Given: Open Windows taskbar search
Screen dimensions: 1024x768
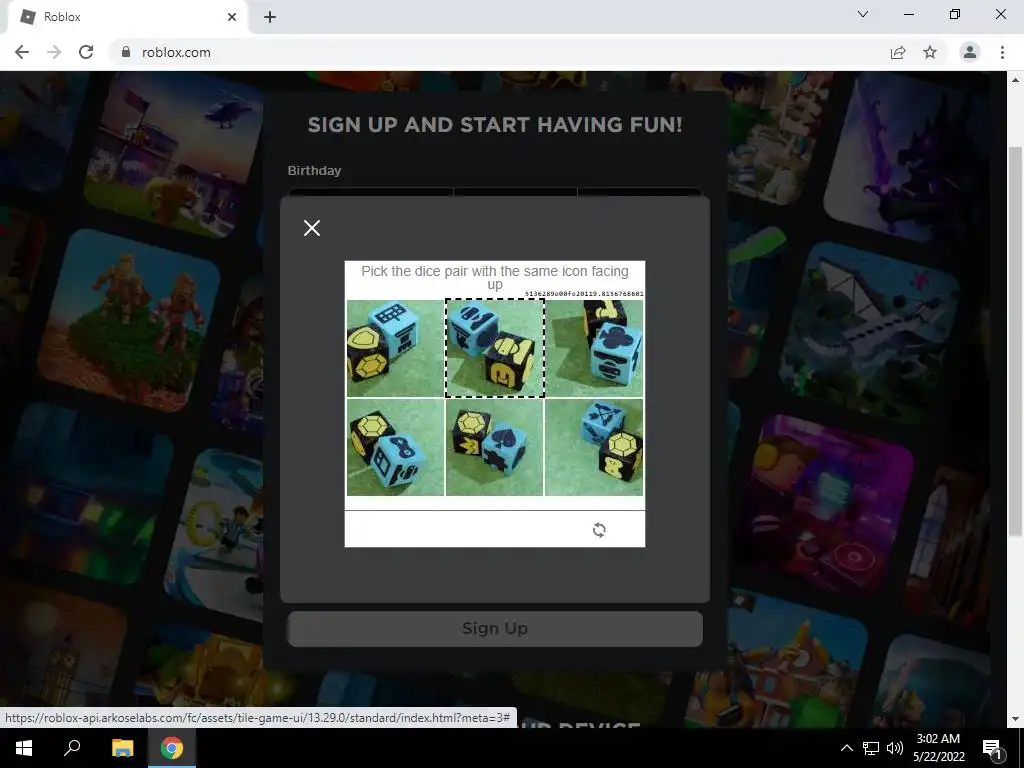Looking at the screenshot, I should [x=72, y=748].
